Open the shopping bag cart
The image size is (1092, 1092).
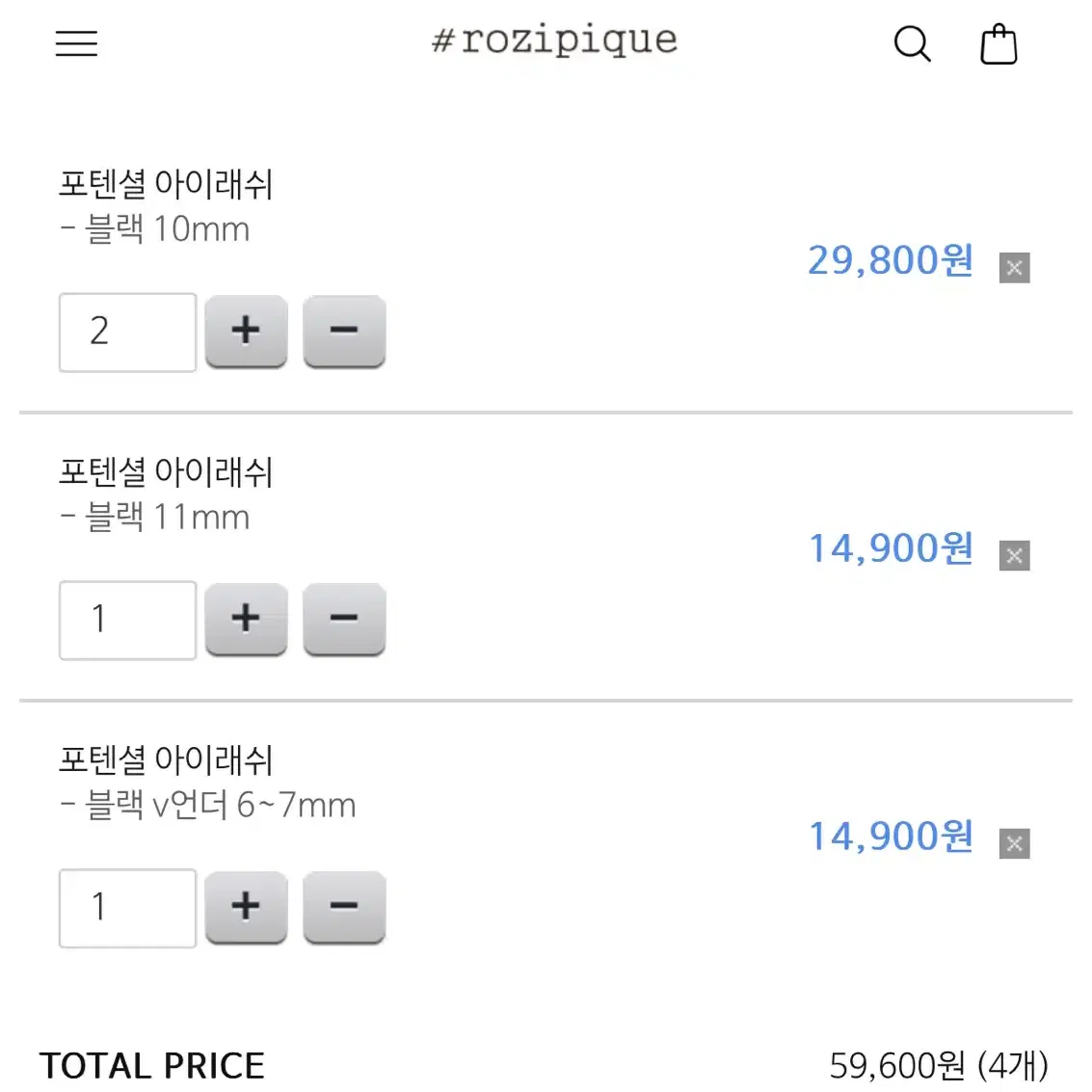tap(999, 44)
